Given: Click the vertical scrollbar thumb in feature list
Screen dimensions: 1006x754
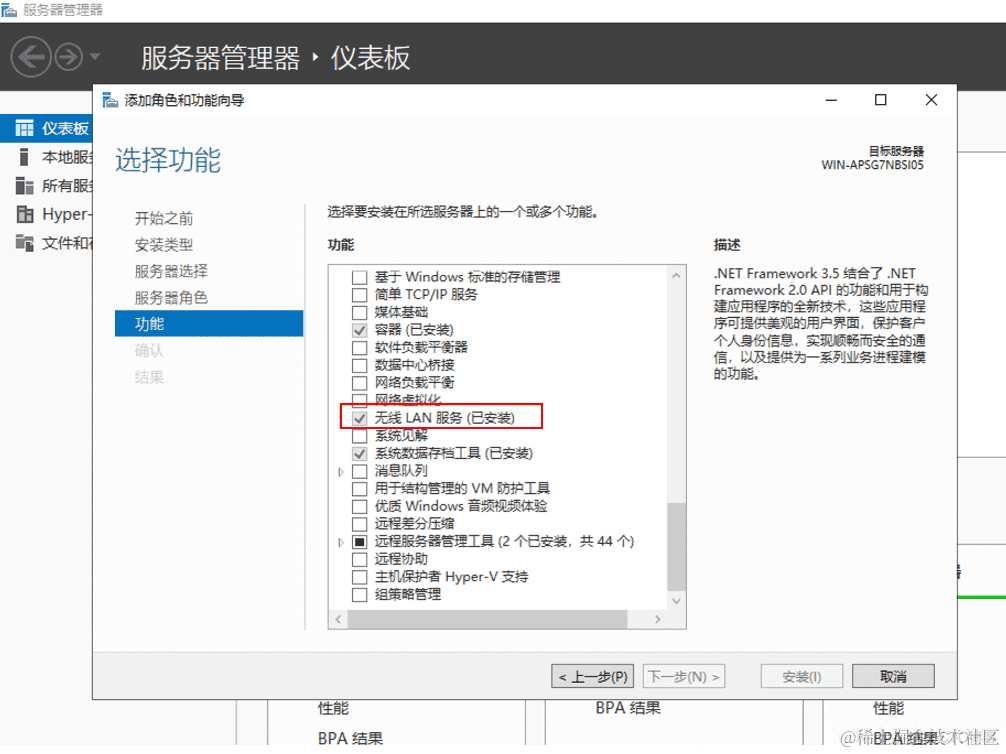Looking at the screenshot, I should [676, 546].
